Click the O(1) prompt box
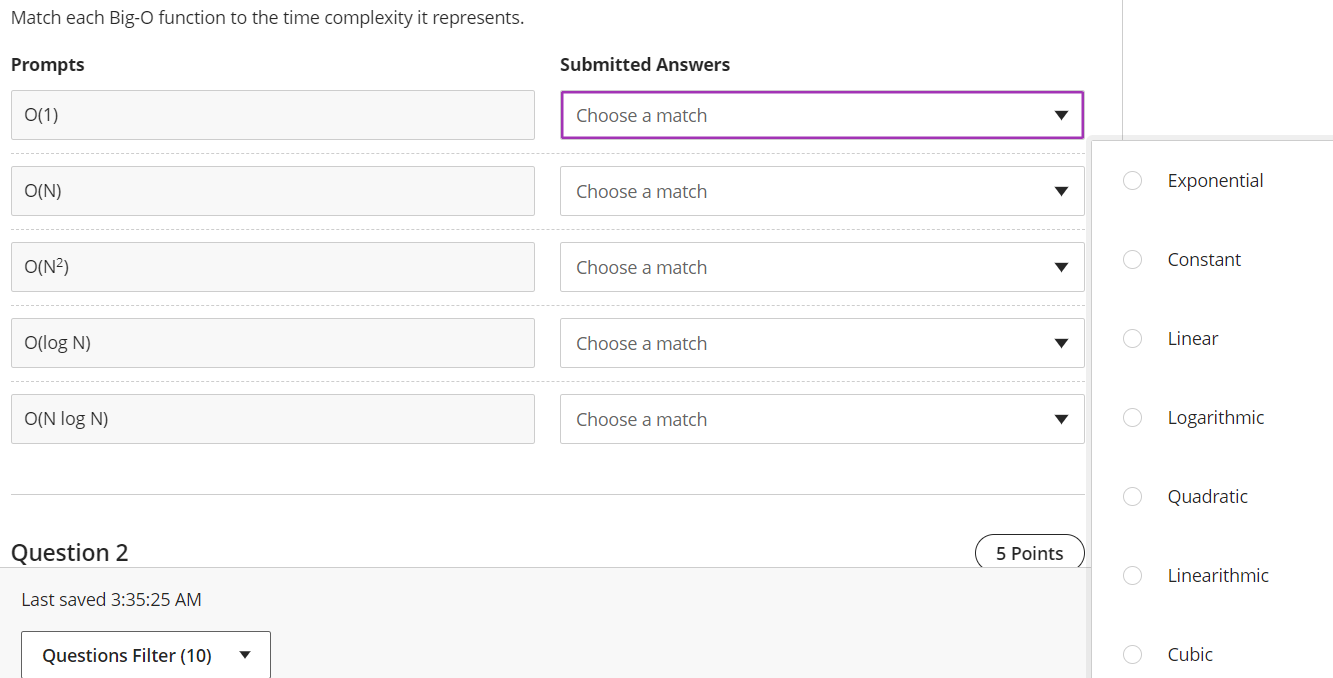This screenshot has height=678, width=1333. (x=272, y=115)
